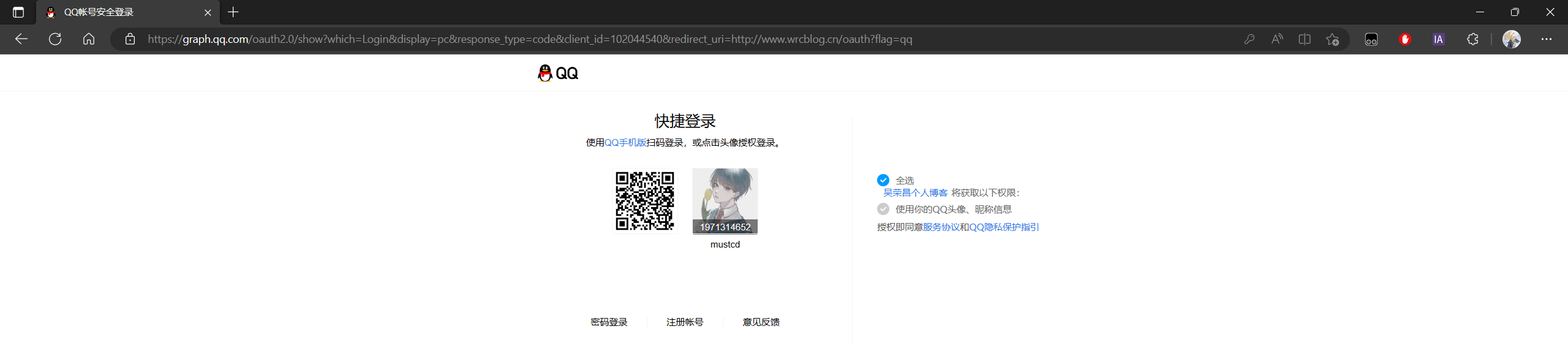Image resolution: width=1568 pixels, height=356 pixels.
Task: Close the QQ帐号安全登录 tab
Action: point(208,12)
